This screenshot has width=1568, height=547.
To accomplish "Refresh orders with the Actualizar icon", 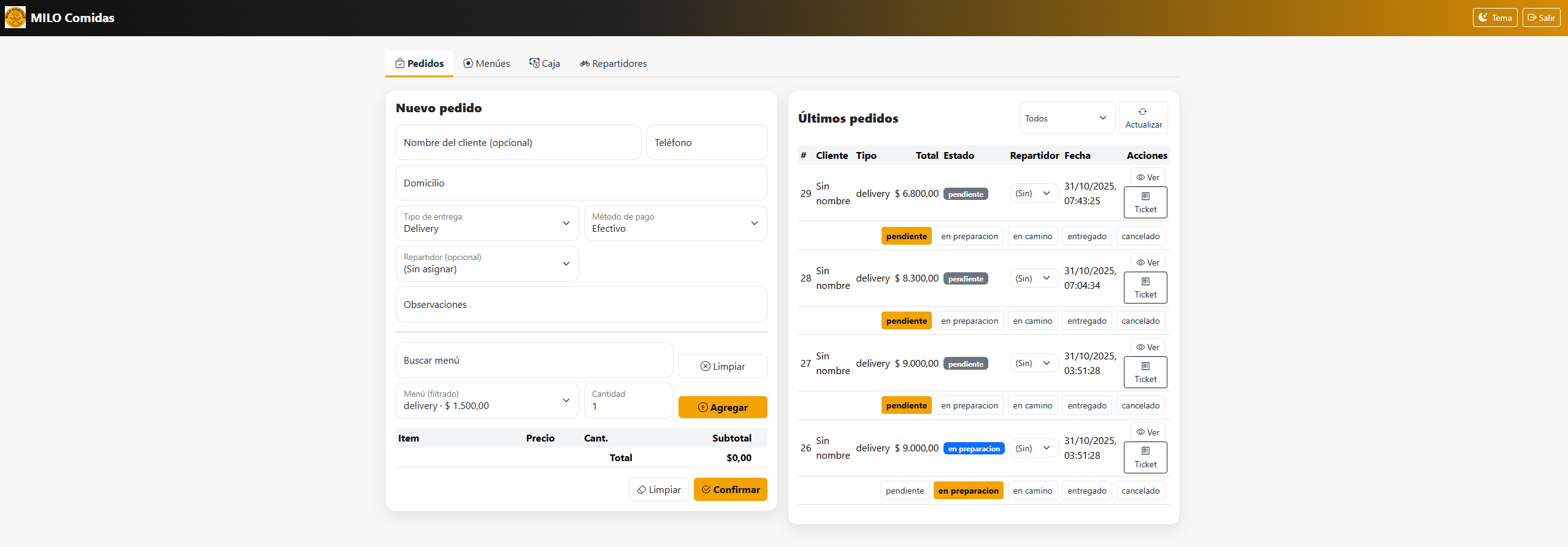I will click(x=1143, y=118).
